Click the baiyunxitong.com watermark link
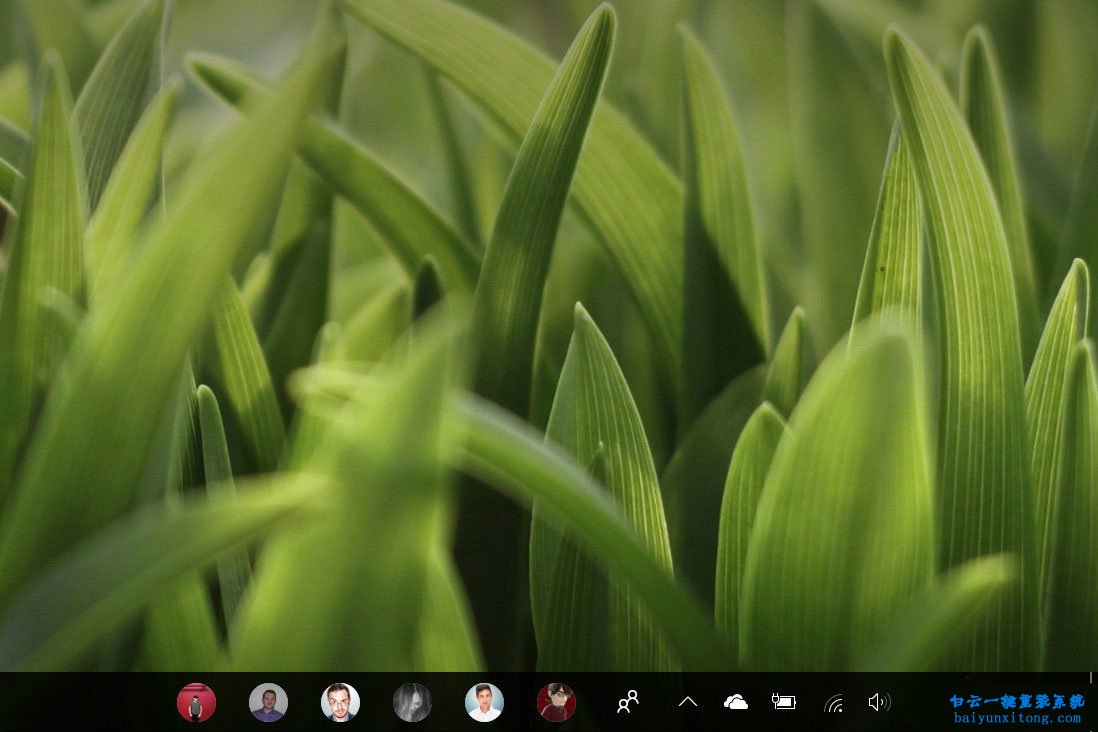Viewport: 1098px width, 732px height. tap(1016, 718)
